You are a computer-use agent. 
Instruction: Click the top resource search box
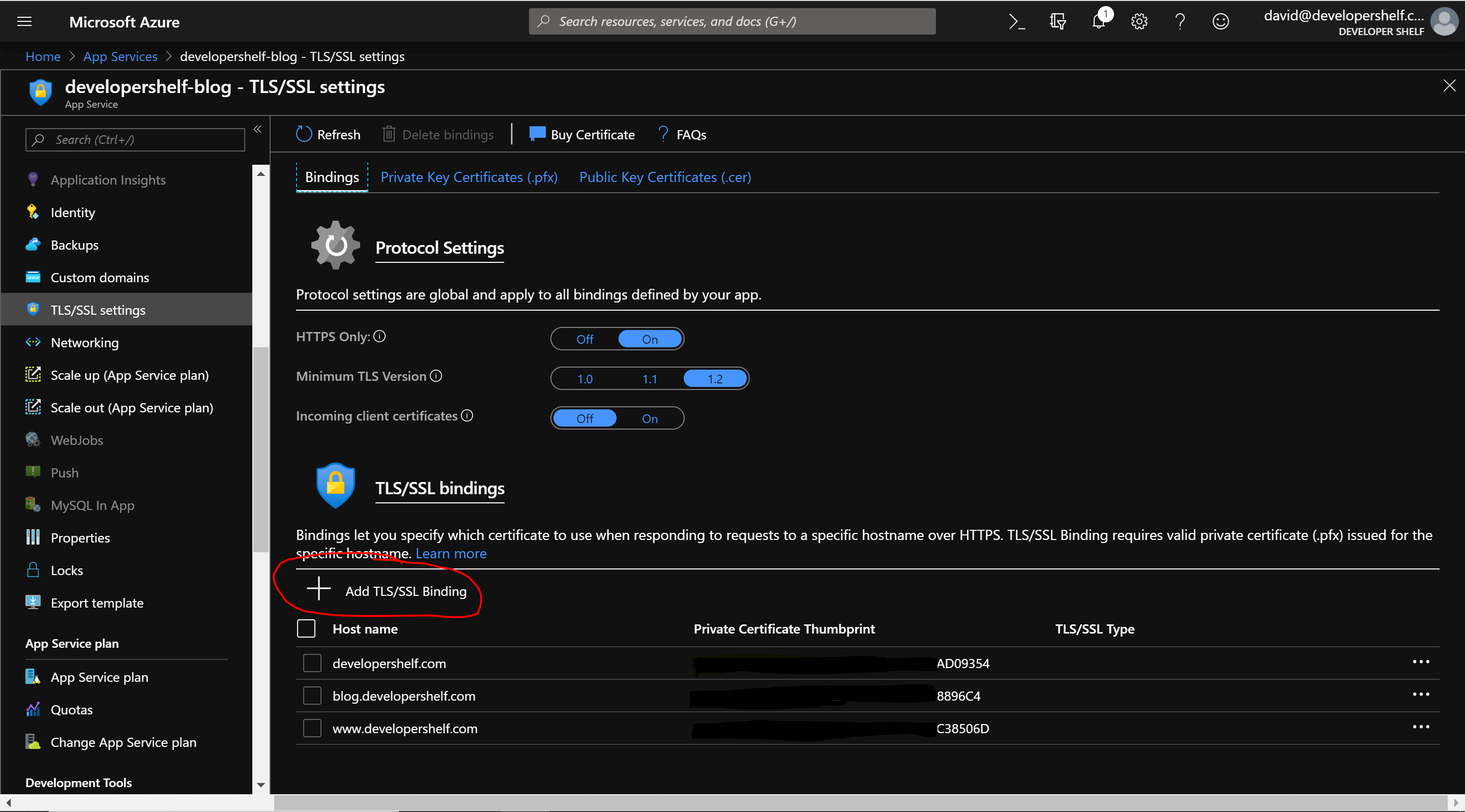tap(732, 21)
